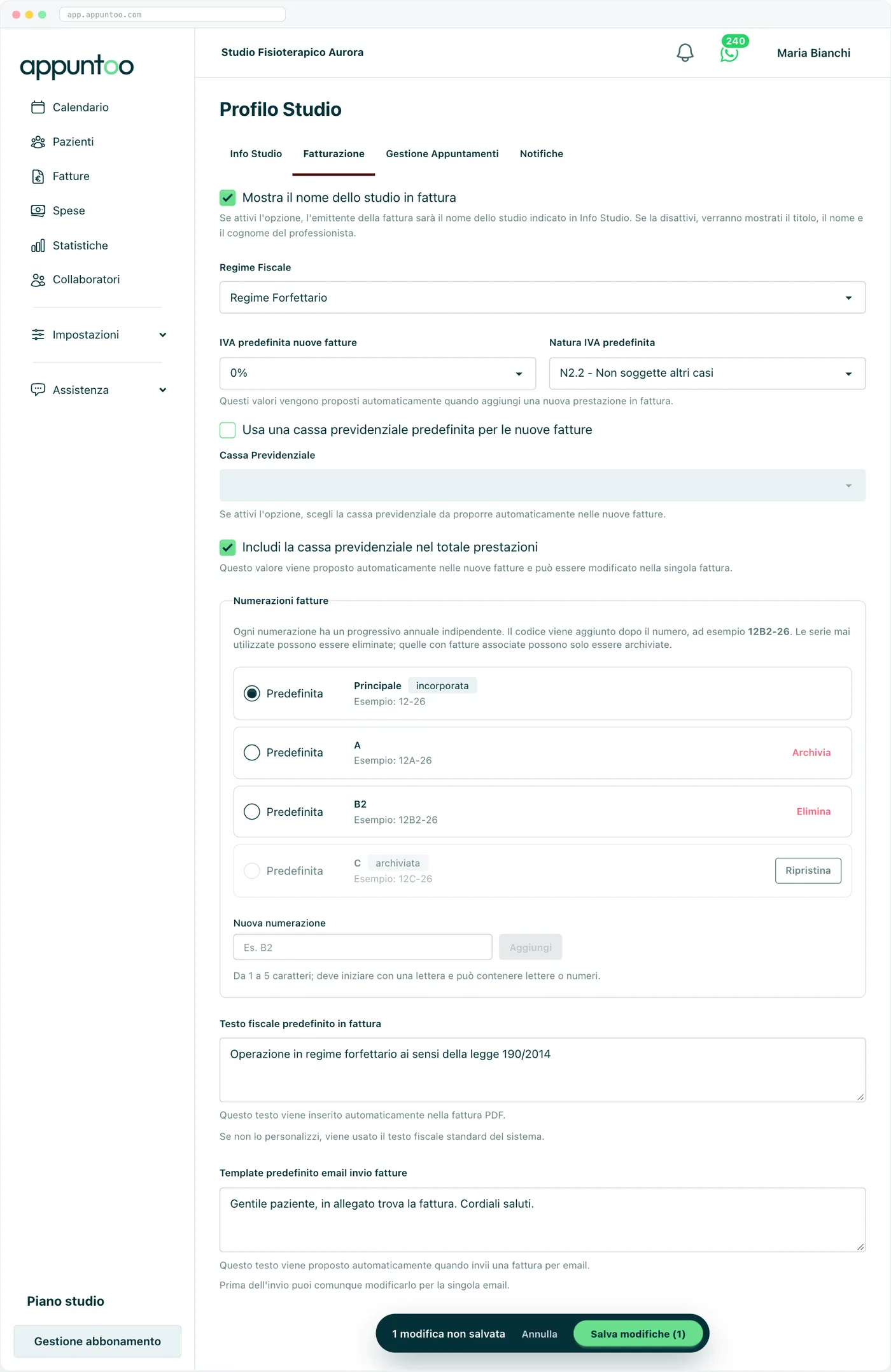Set numbering B2 as Predefinita
Viewport: 891px width, 1372px height.
coord(252,812)
